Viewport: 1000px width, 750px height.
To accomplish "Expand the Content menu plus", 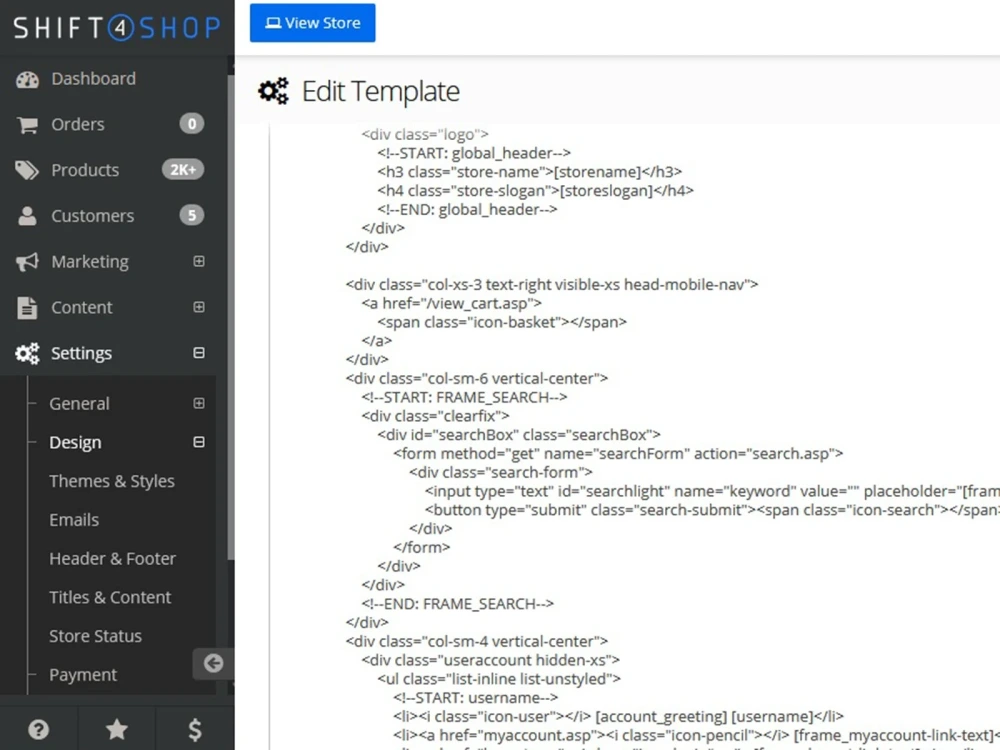I will (x=199, y=307).
